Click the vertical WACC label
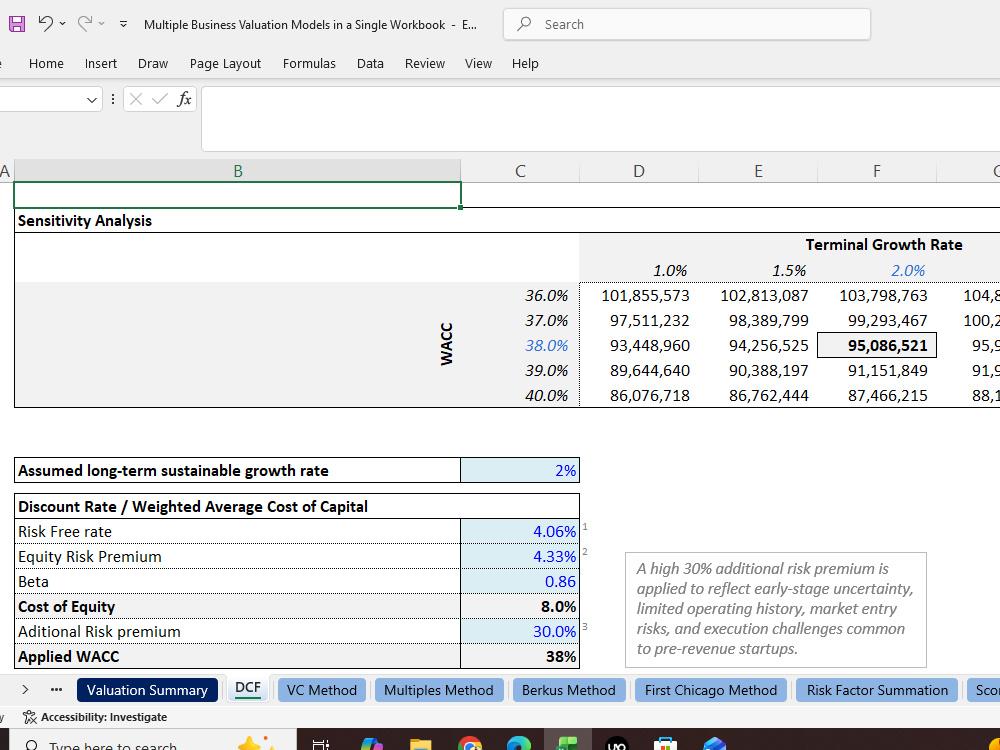Image resolution: width=1000 pixels, height=750 pixels. 446,344
